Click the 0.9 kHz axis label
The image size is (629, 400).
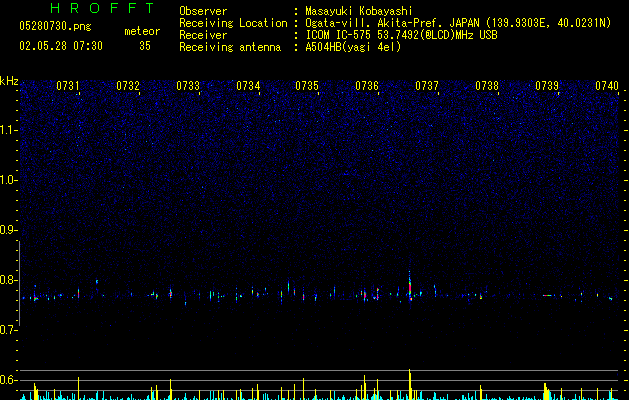(9, 230)
